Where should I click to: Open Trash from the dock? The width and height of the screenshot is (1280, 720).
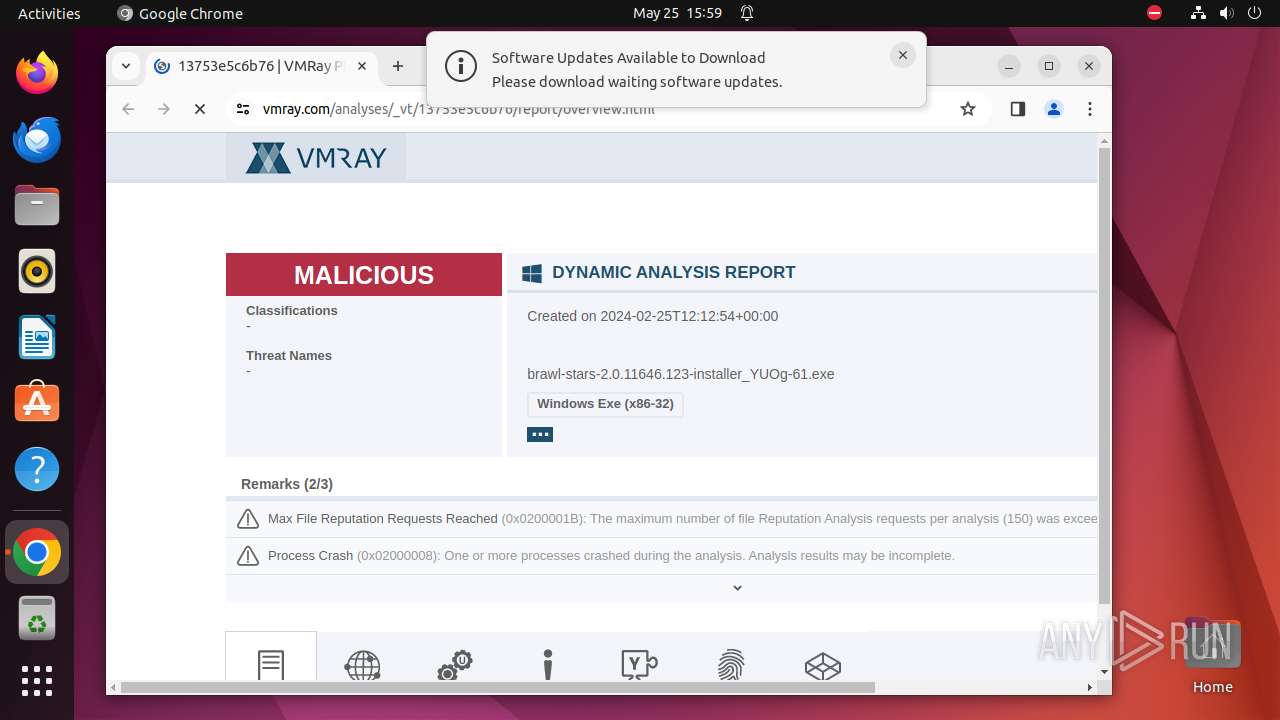point(37,618)
